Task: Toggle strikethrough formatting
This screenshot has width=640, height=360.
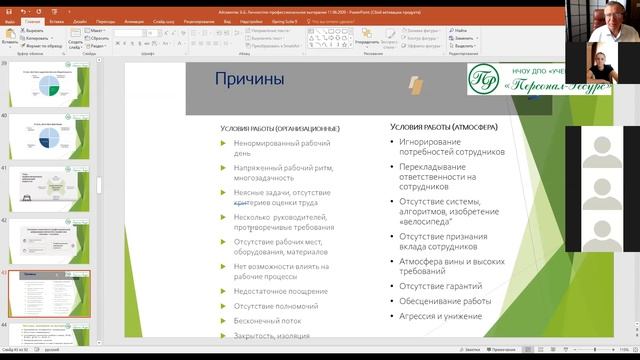Action: tap(147, 43)
